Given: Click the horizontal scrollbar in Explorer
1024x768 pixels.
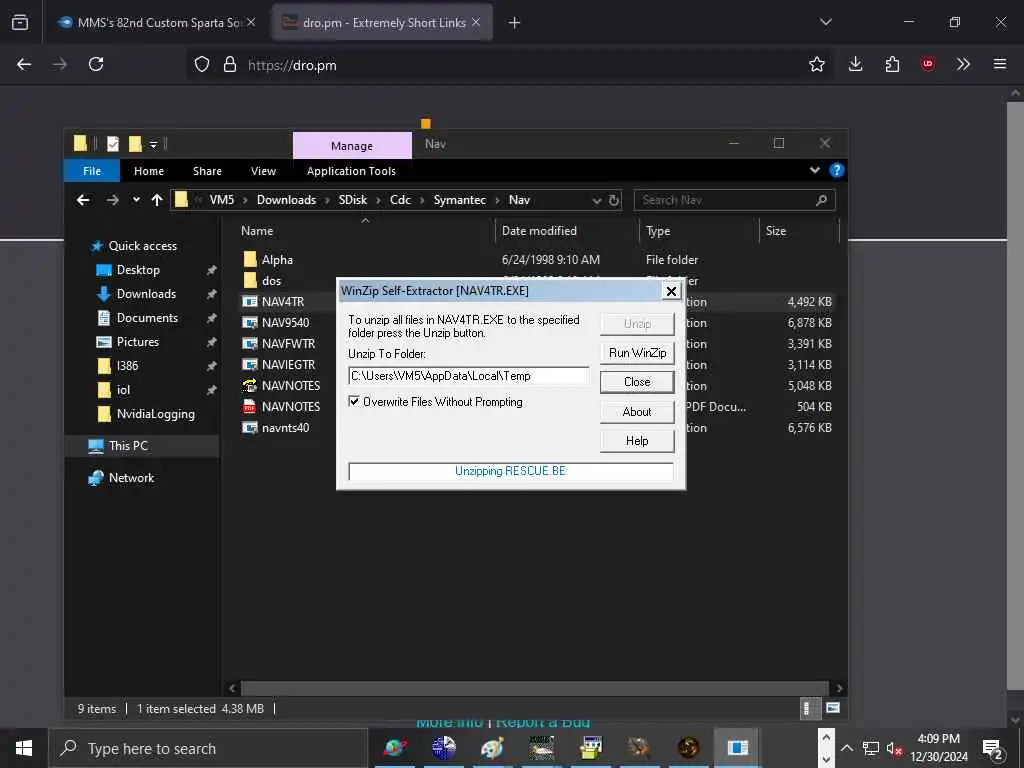Looking at the screenshot, I should click(x=534, y=688).
